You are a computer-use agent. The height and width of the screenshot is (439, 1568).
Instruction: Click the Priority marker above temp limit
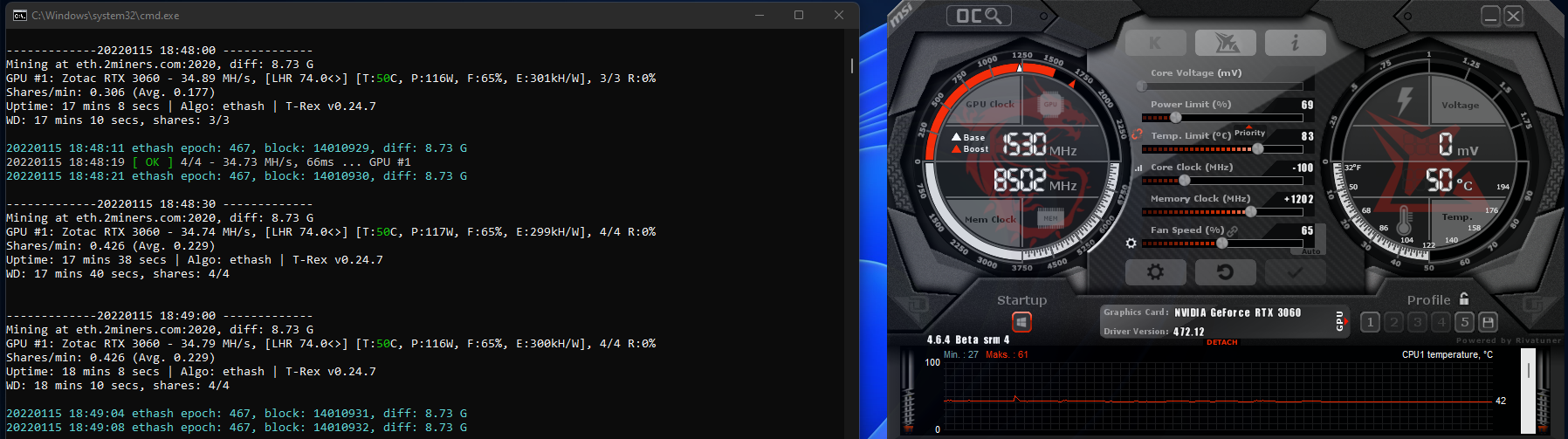(1249, 132)
